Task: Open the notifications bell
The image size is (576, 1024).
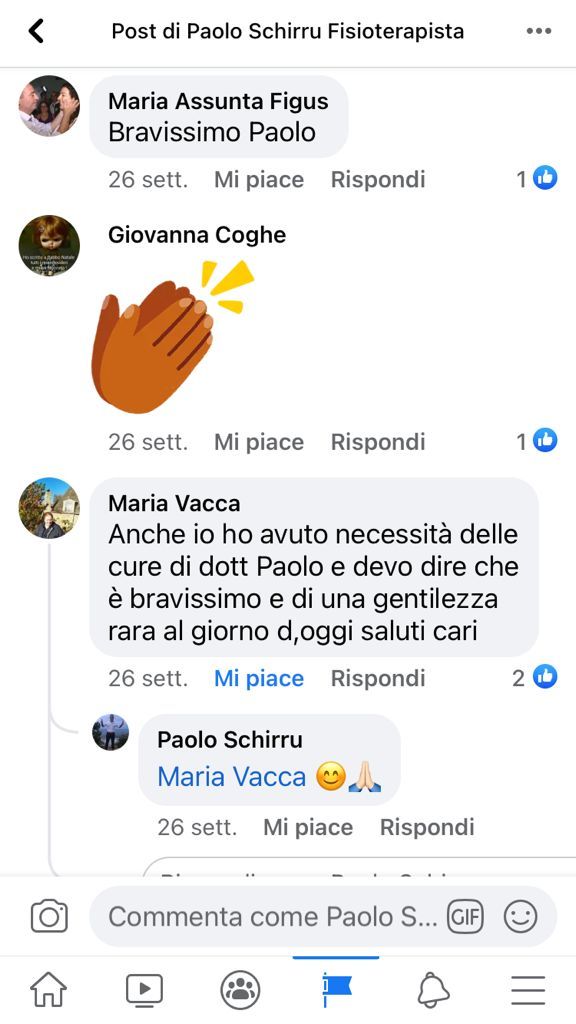Action: point(433,990)
